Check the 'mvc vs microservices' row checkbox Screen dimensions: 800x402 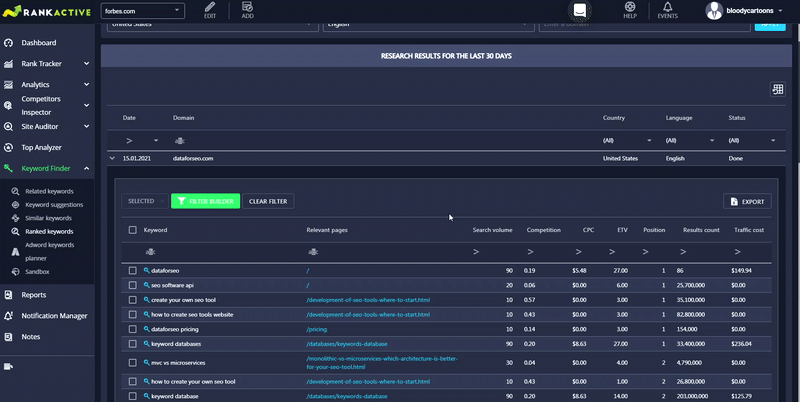pyautogui.click(x=133, y=363)
